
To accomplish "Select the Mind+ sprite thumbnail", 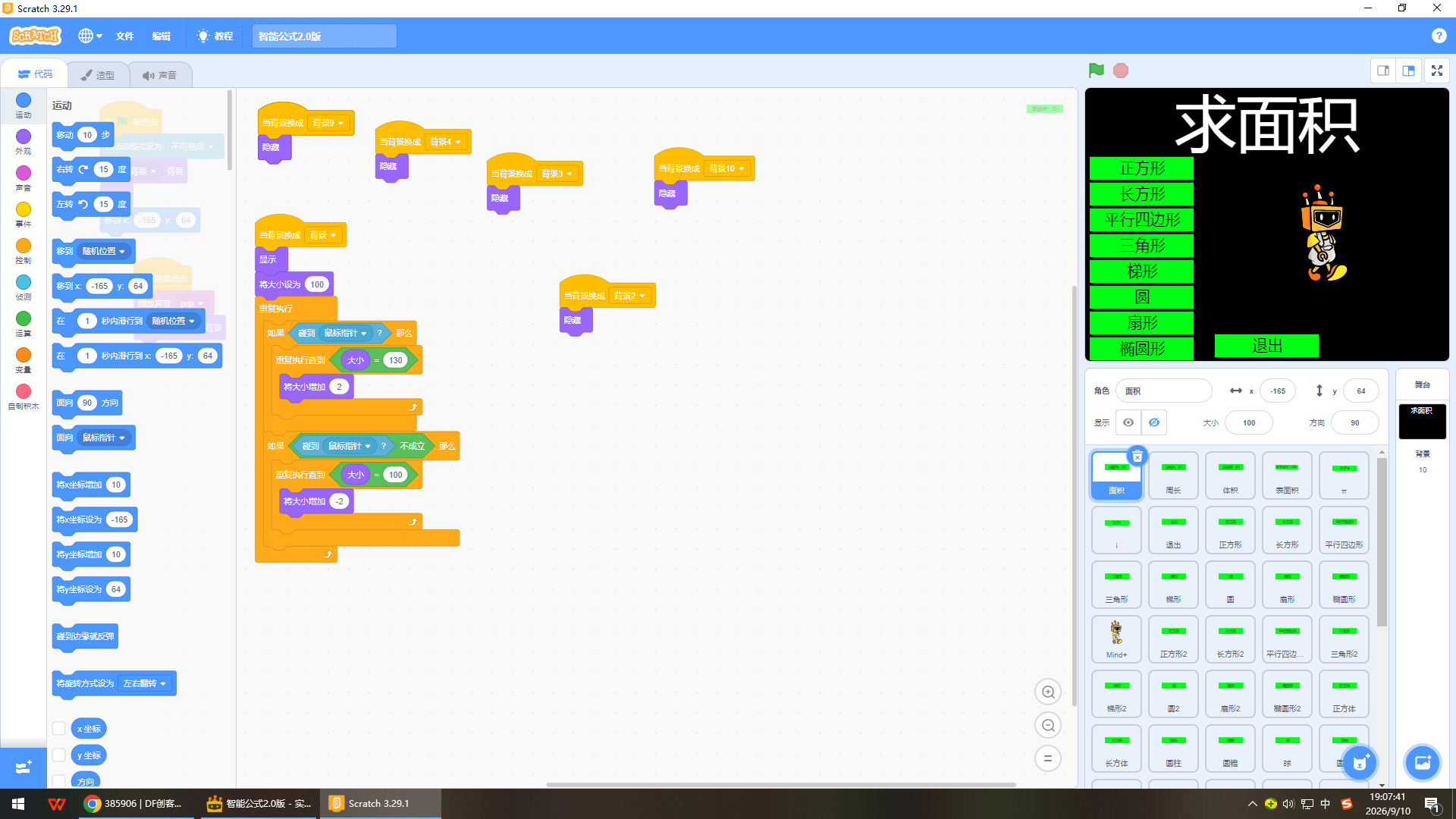I will coord(1116,639).
